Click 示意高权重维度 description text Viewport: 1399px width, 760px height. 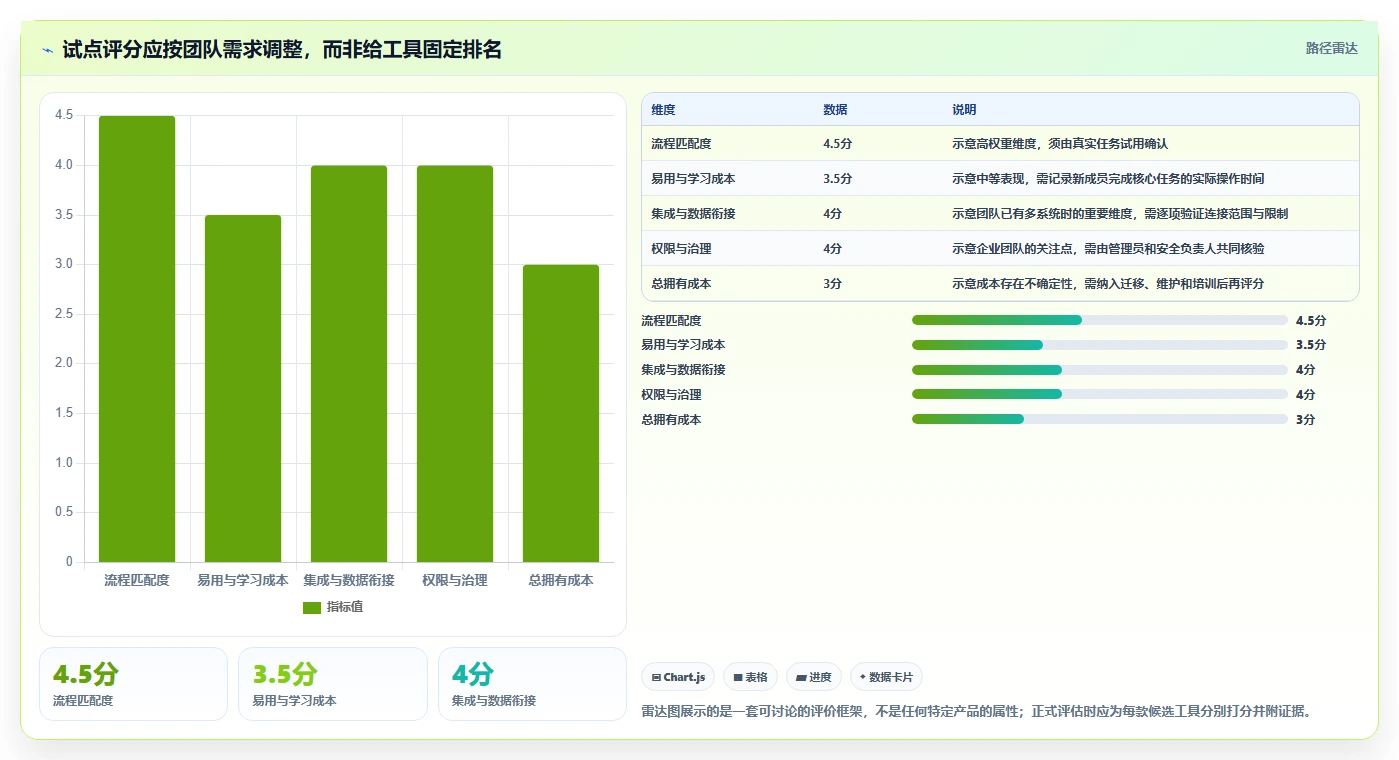click(1060, 144)
